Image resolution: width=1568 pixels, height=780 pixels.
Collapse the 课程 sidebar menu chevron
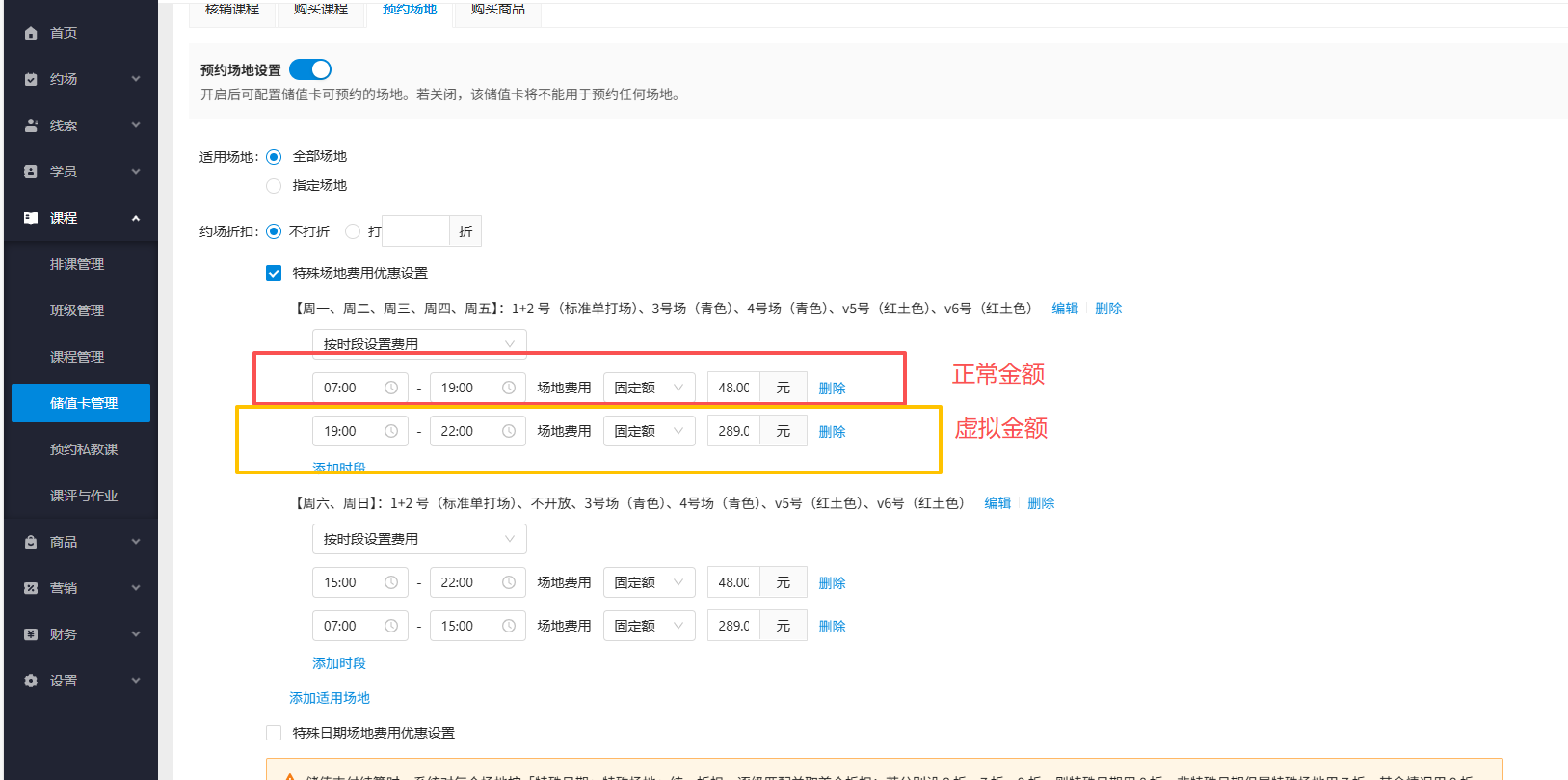click(136, 218)
